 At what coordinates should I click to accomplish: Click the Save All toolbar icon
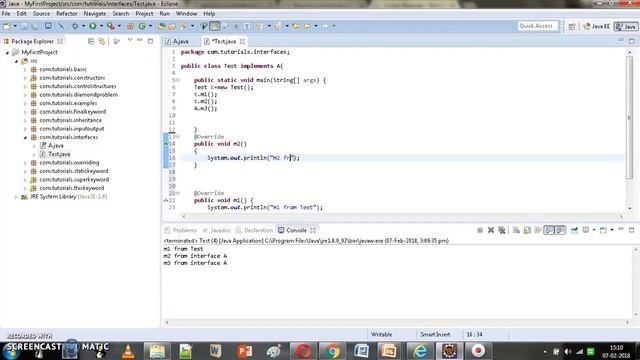35,26
